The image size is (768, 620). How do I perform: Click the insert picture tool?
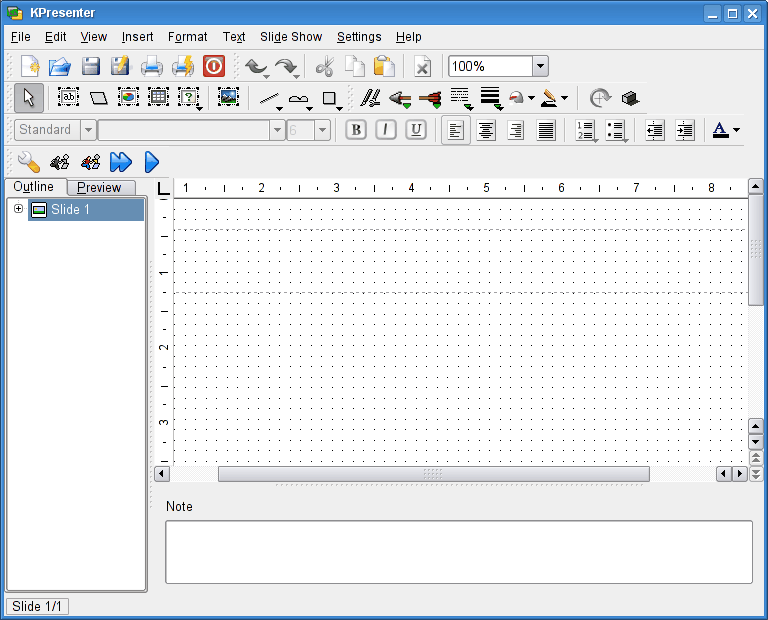228,98
